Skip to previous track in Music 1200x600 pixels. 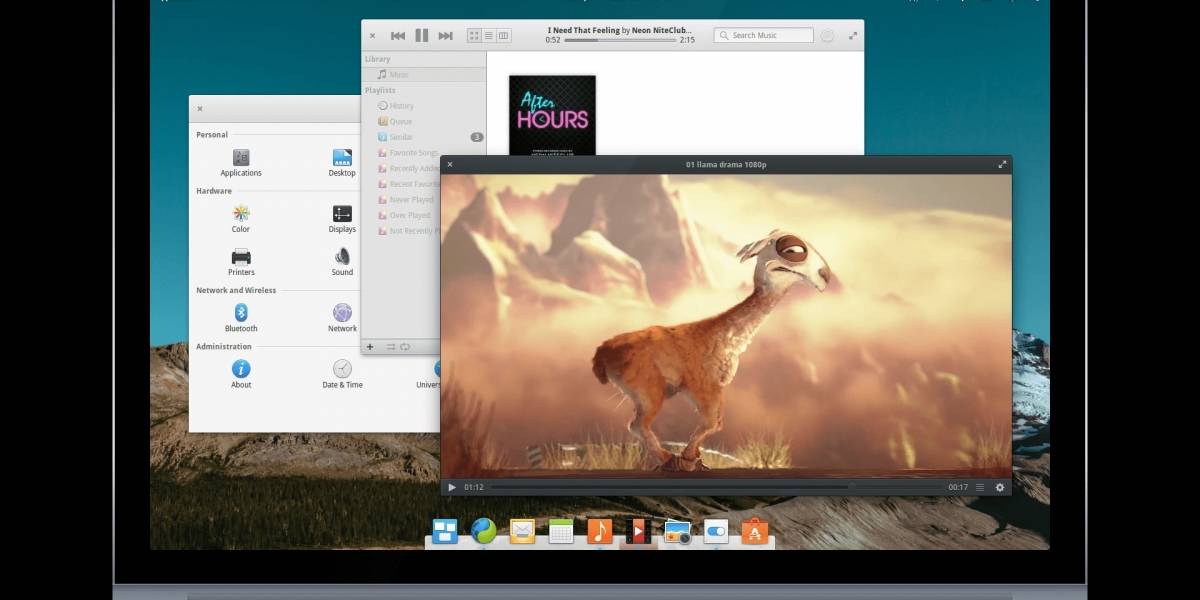[x=398, y=36]
